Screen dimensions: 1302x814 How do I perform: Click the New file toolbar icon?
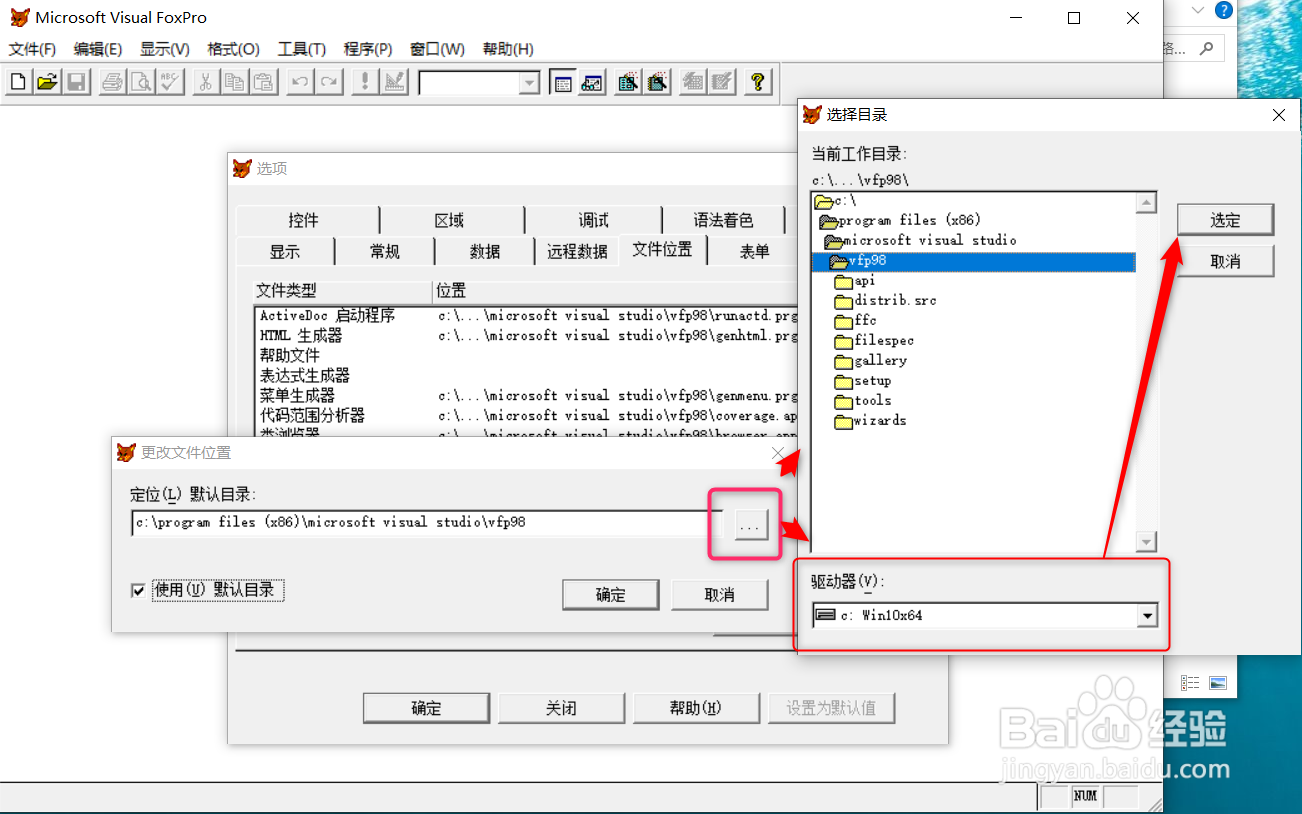pos(17,82)
